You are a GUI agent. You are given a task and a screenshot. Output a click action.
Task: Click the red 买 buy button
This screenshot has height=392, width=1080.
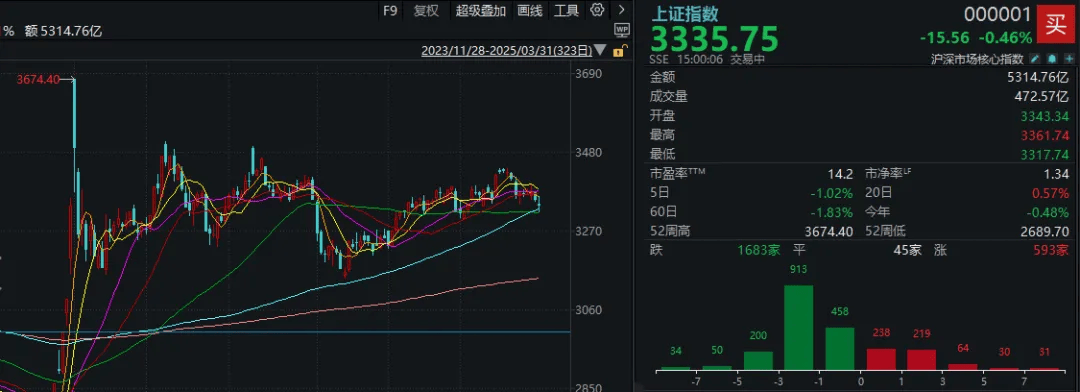click(1055, 23)
